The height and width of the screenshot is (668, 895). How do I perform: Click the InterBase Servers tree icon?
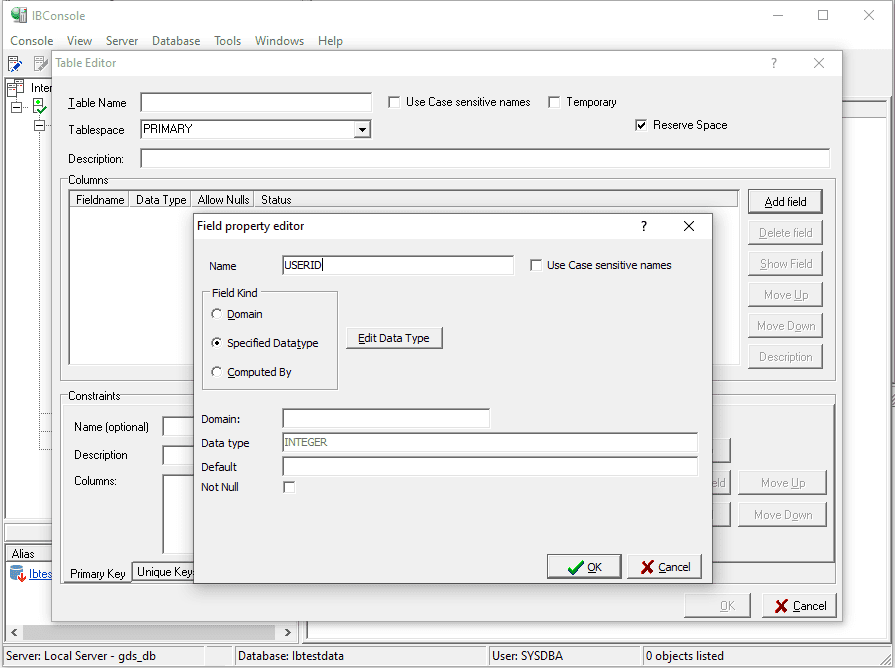[13, 87]
